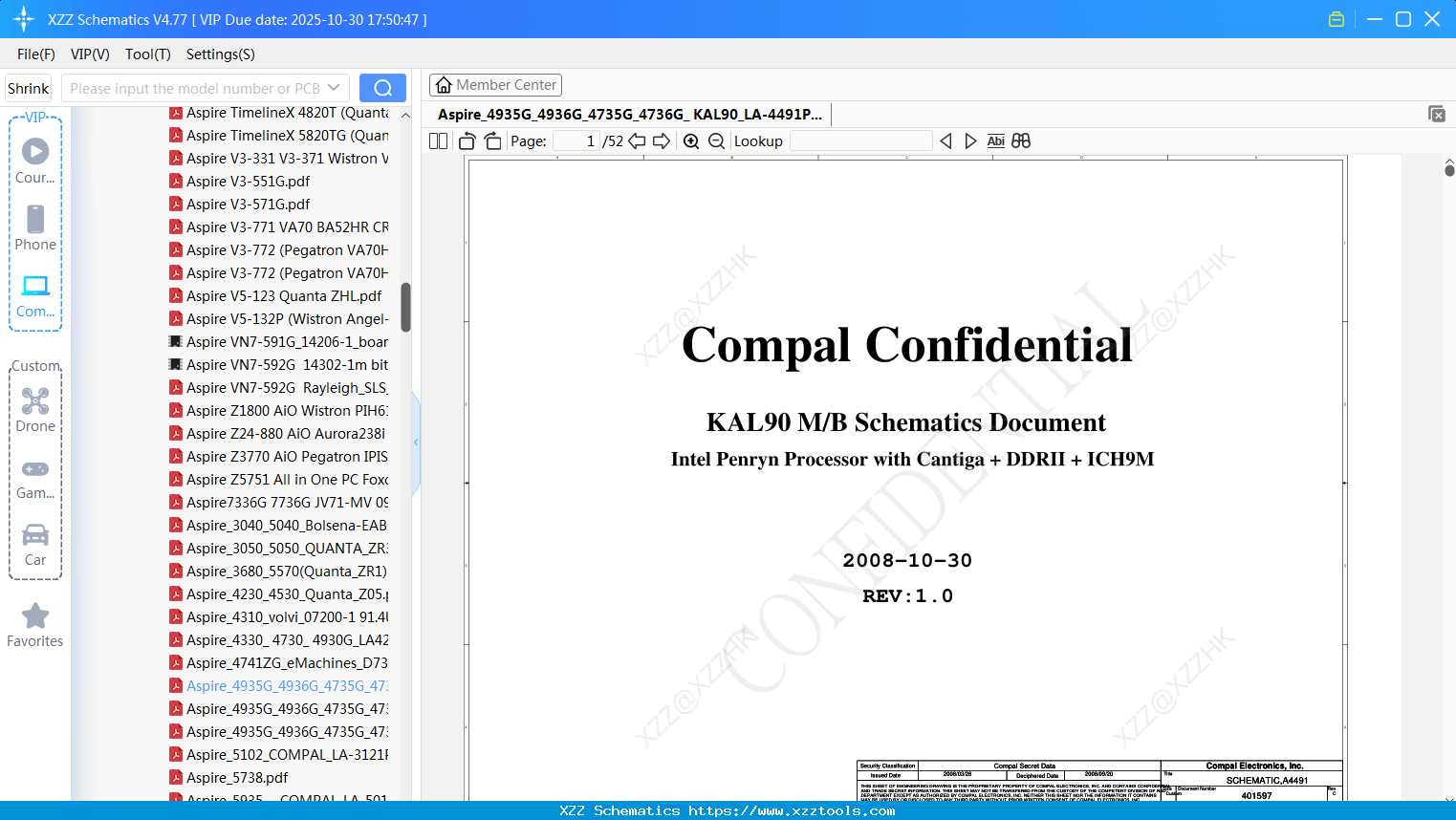Toggle the Abi match option
The width and height of the screenshot is (1456, 820).
point(996,141)
